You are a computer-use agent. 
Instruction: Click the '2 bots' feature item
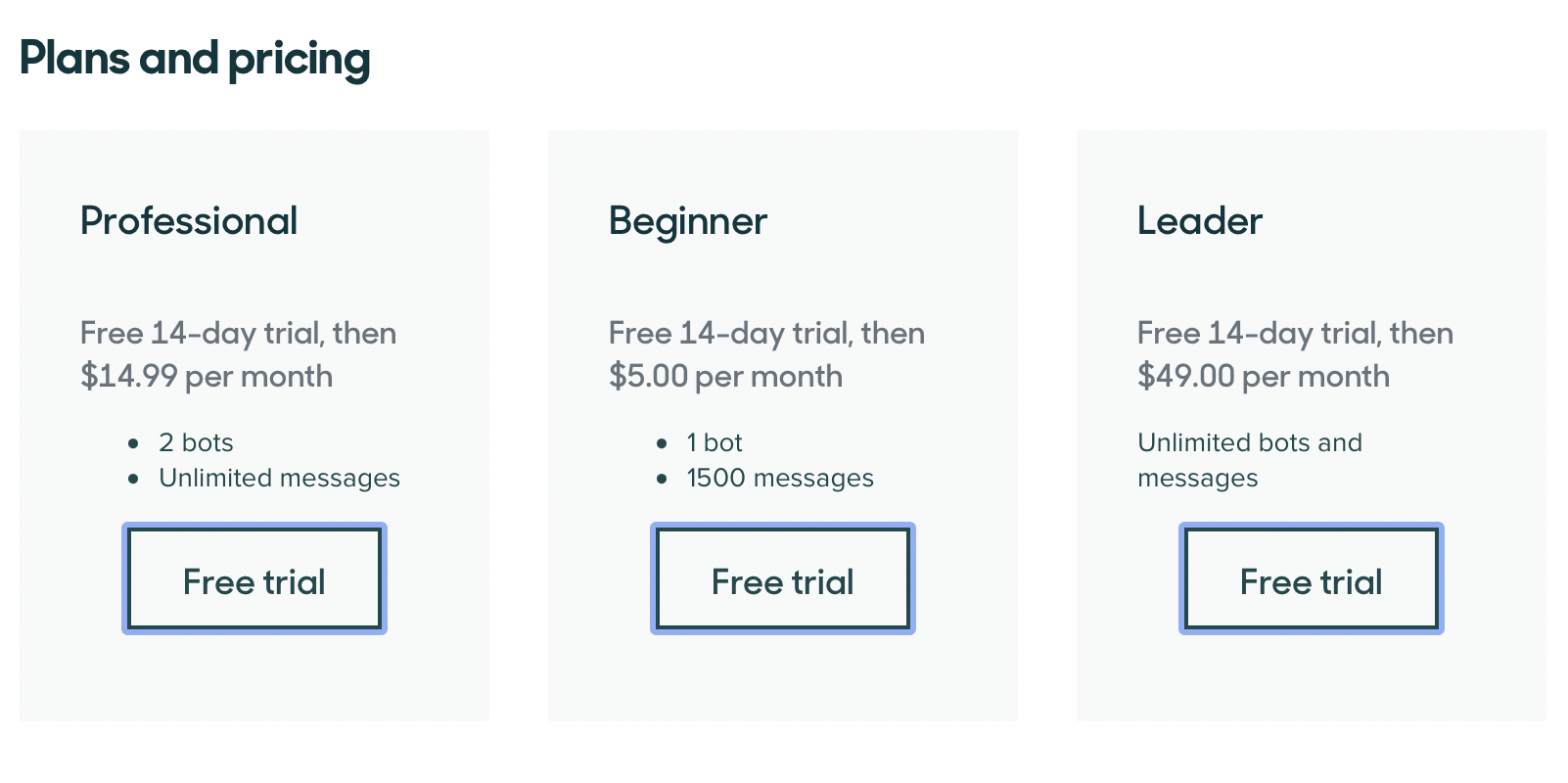pyautogui.click(x=197, y=442)
